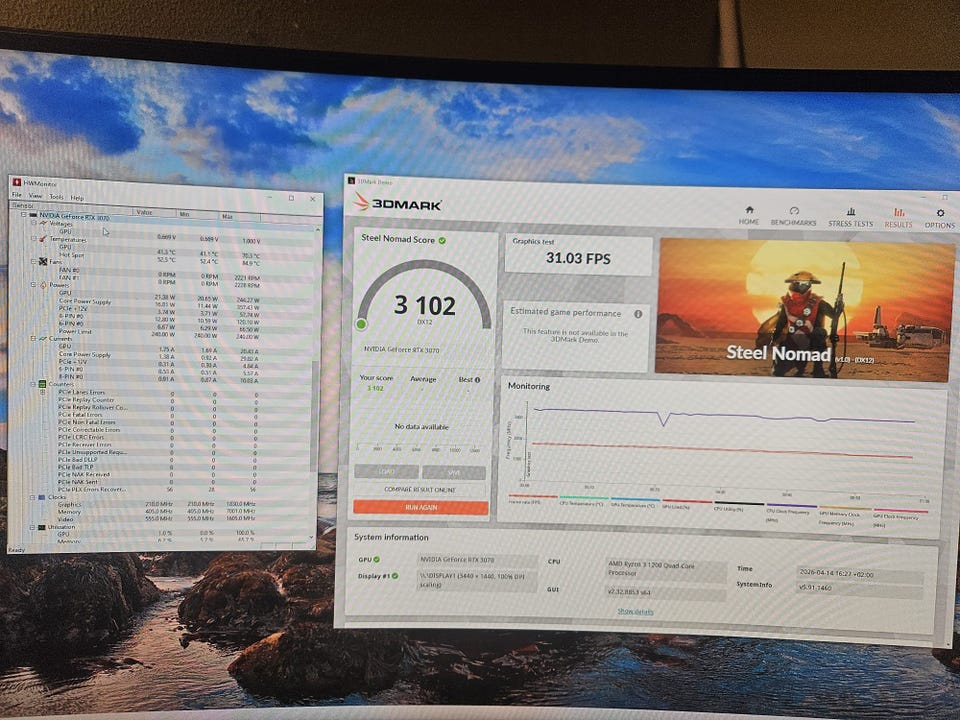
Task: Click the RUN AGAIN button
Action: click(x=421, y=508)
